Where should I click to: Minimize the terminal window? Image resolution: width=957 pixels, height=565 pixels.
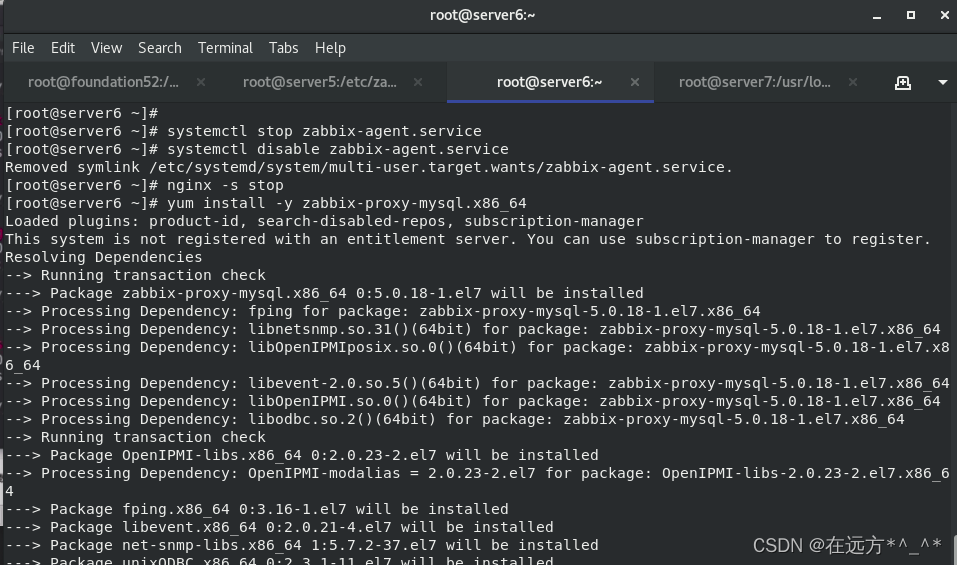(877, 16)
